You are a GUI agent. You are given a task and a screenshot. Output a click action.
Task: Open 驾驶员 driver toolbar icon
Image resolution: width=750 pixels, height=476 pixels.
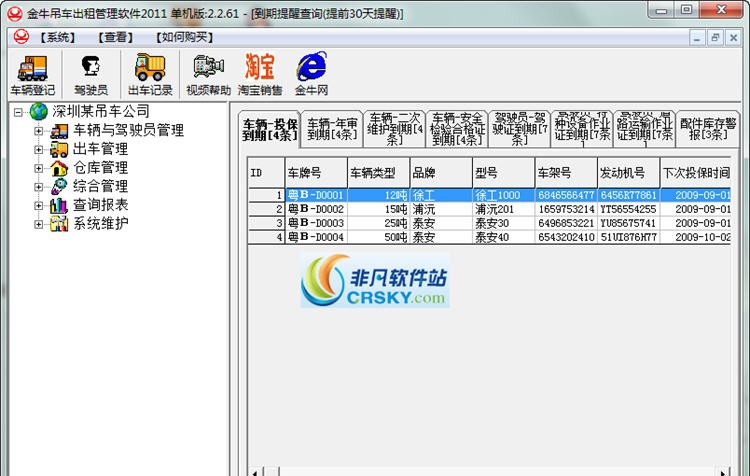91,75
